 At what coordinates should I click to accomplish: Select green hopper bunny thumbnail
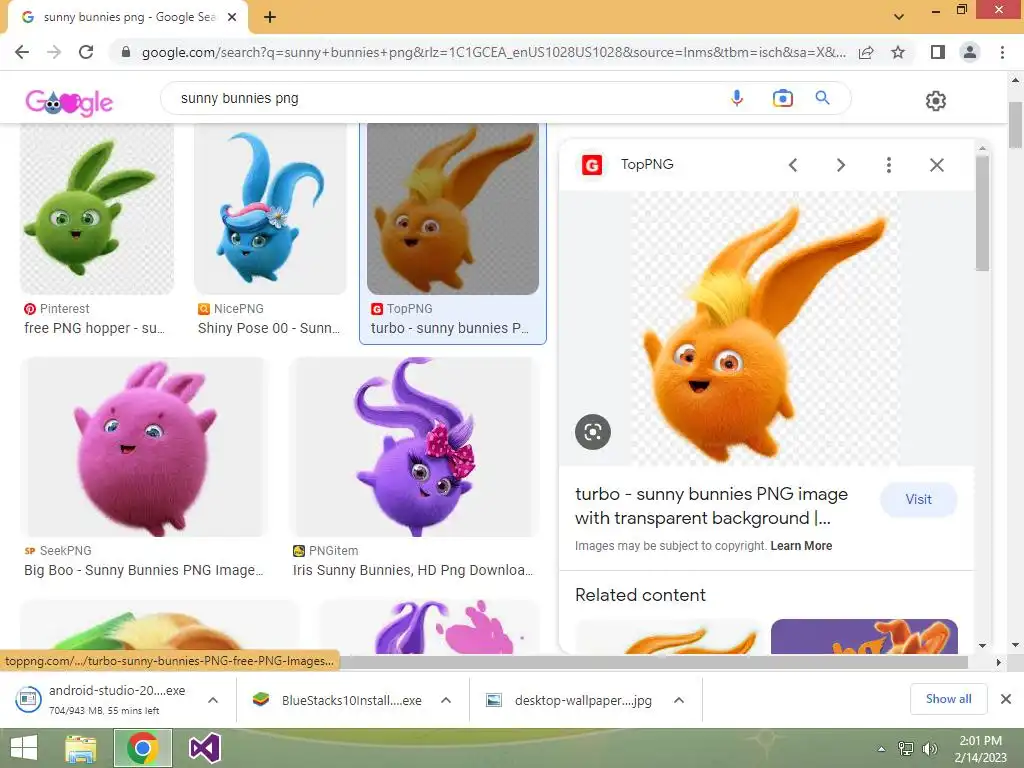click(x=97, y=209)
